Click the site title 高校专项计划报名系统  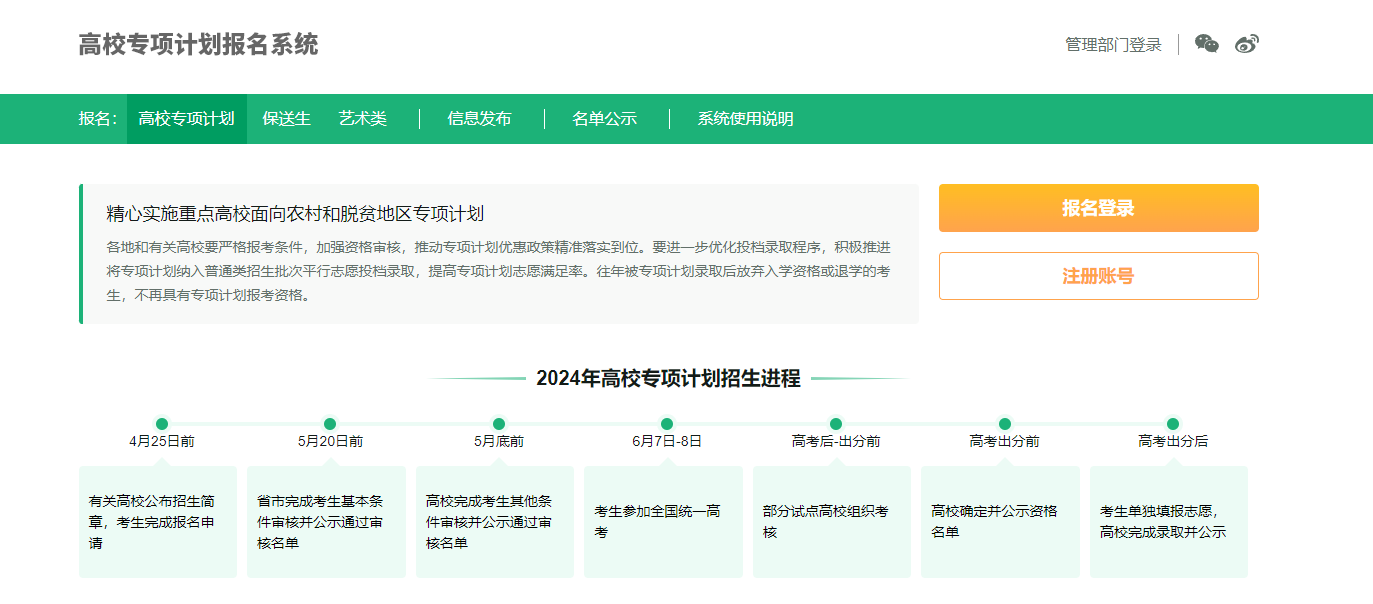[x=198, y=45]
